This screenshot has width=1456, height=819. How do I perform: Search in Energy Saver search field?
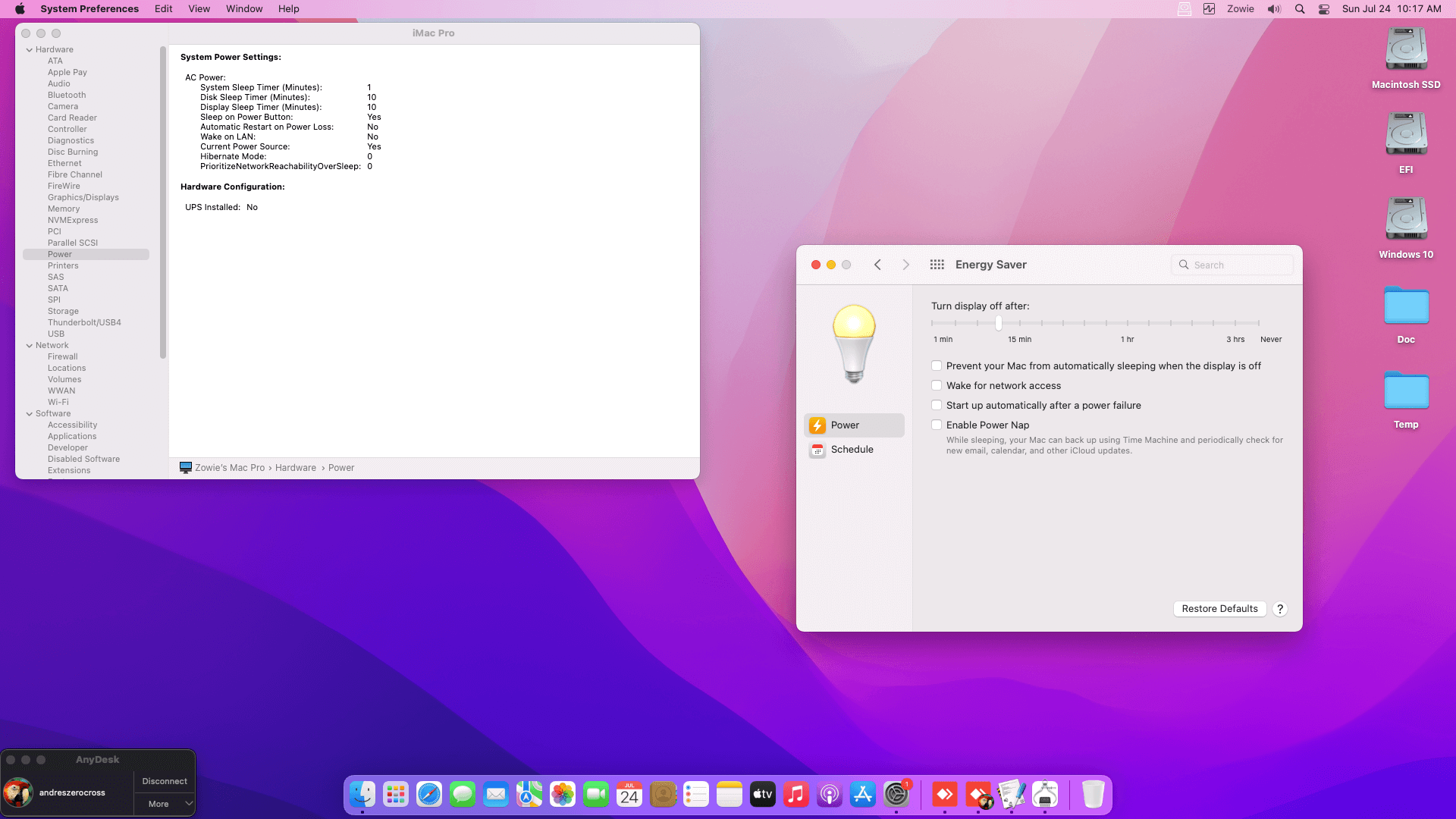[x=1232, y=265]
